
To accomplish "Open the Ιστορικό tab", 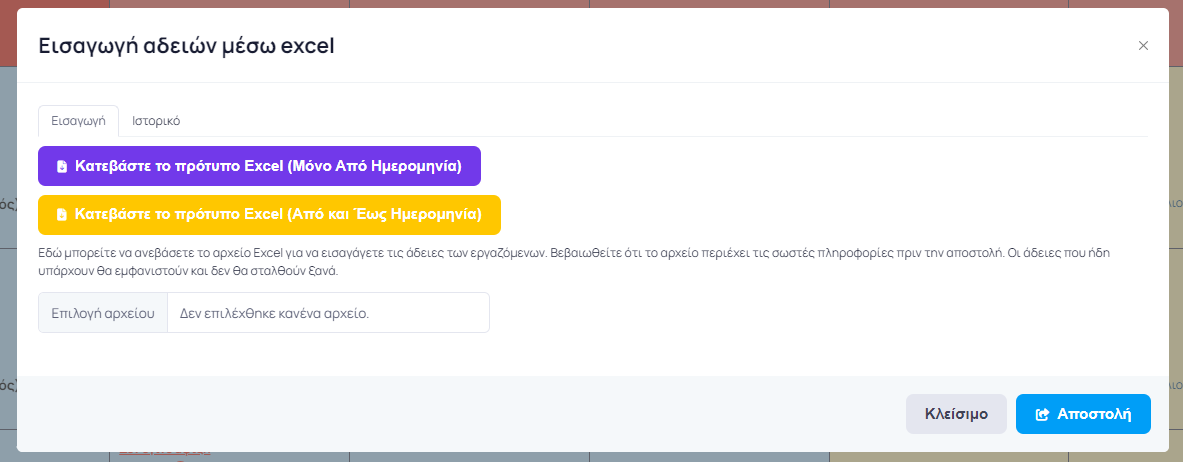I will pyautogui.click(x=156, y=120).
